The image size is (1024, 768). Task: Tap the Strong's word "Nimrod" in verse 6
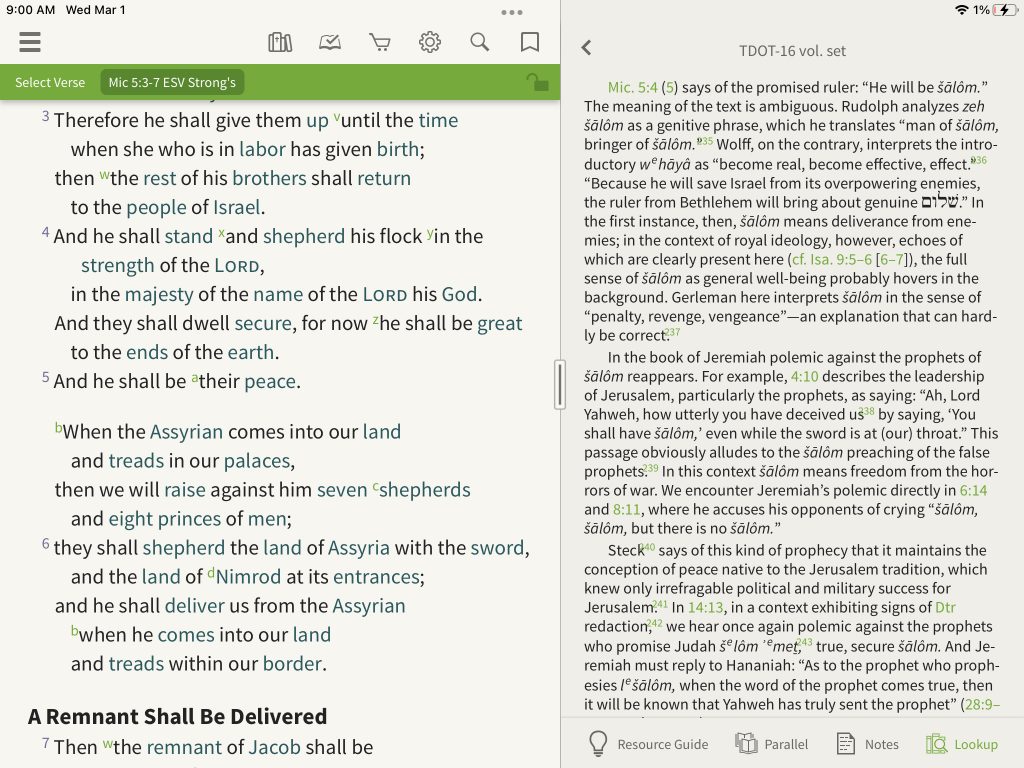(x=248, y=577)
